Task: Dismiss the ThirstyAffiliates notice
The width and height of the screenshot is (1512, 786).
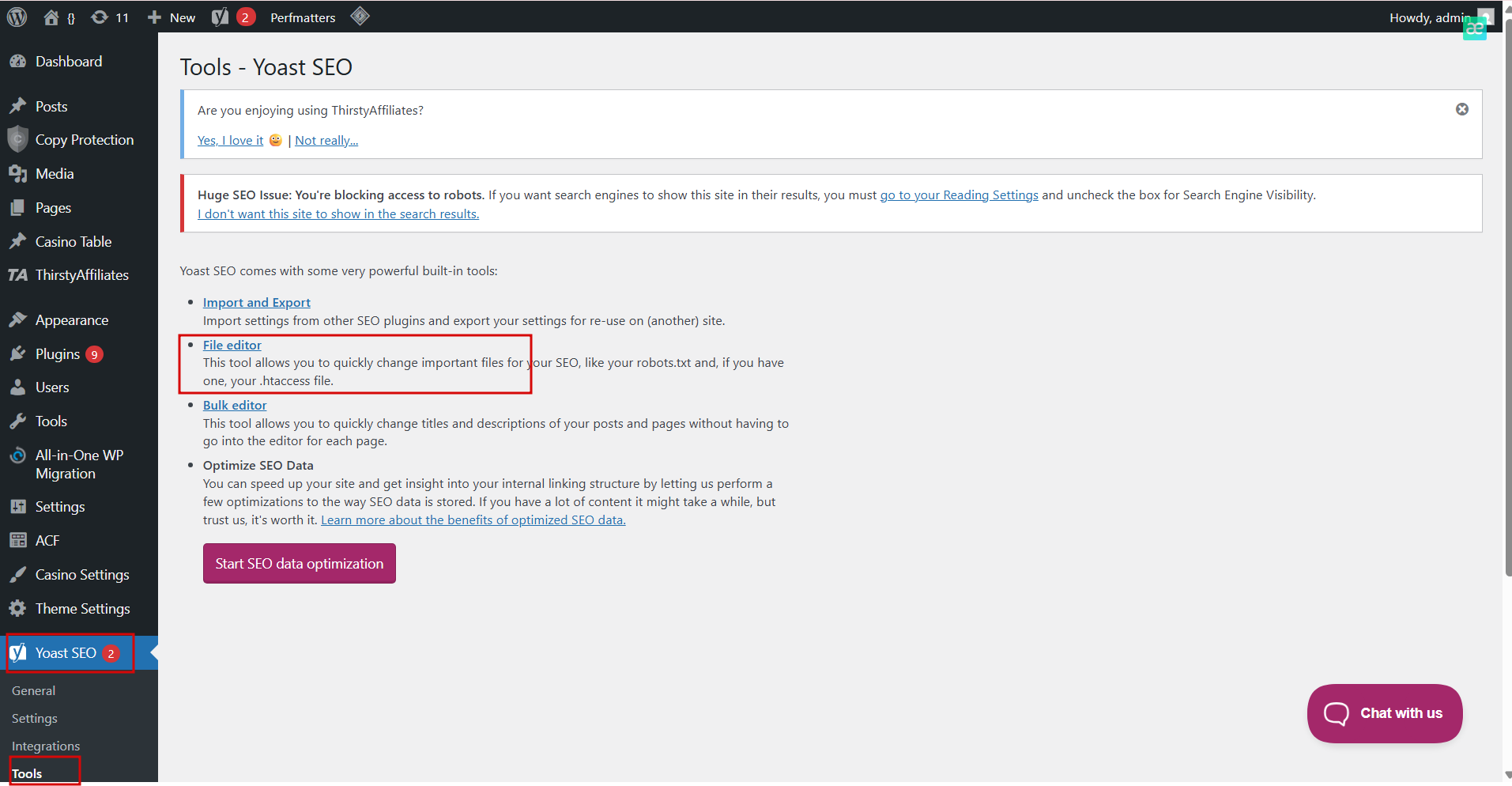Action: pyautogui.click(x=1462, y=109)
